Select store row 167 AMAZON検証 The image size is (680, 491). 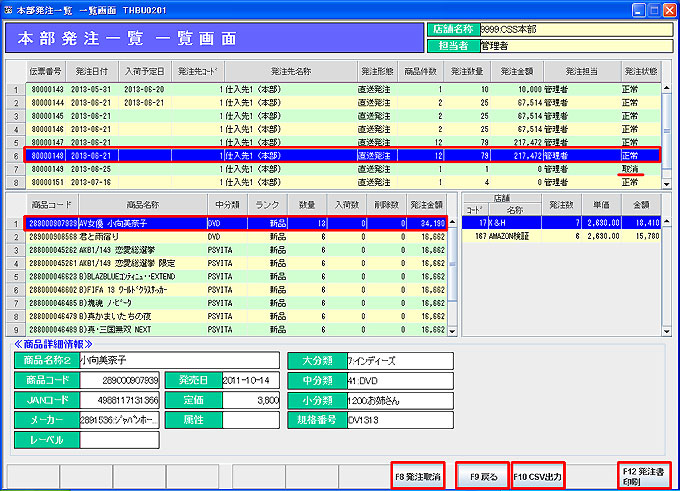point(561,236)
